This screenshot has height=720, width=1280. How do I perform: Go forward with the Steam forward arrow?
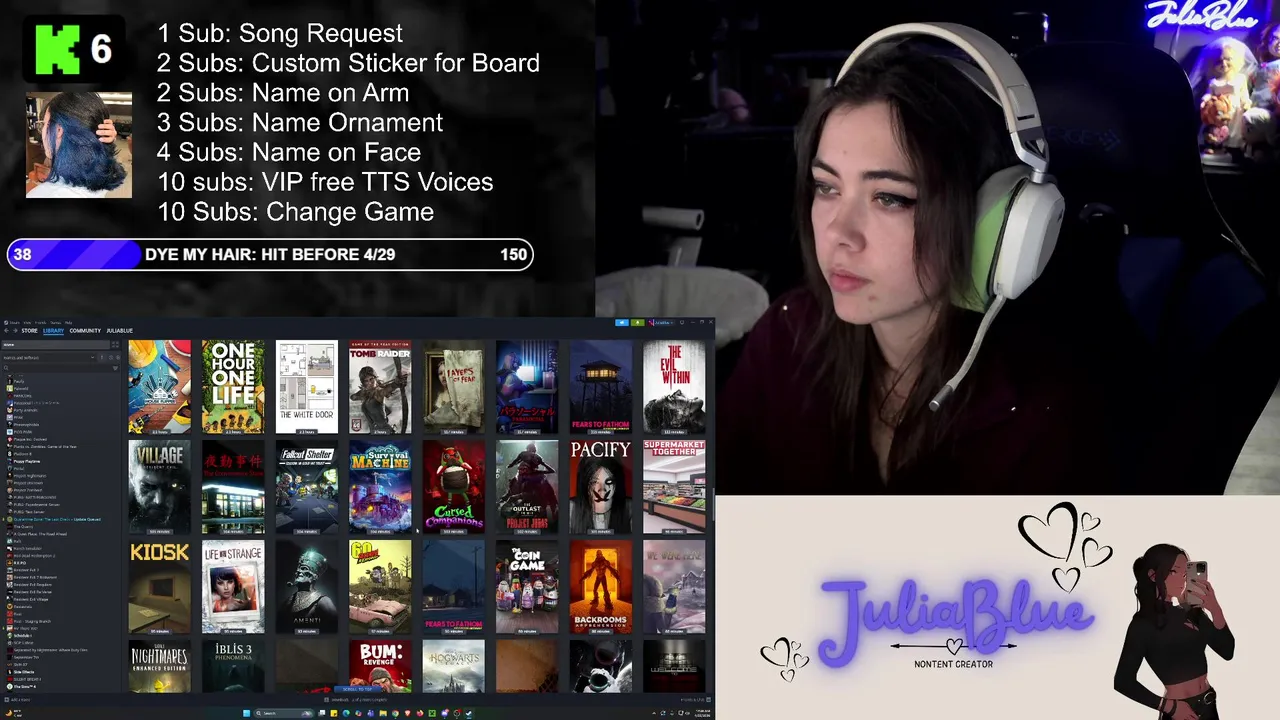click(x=15, y=330)
